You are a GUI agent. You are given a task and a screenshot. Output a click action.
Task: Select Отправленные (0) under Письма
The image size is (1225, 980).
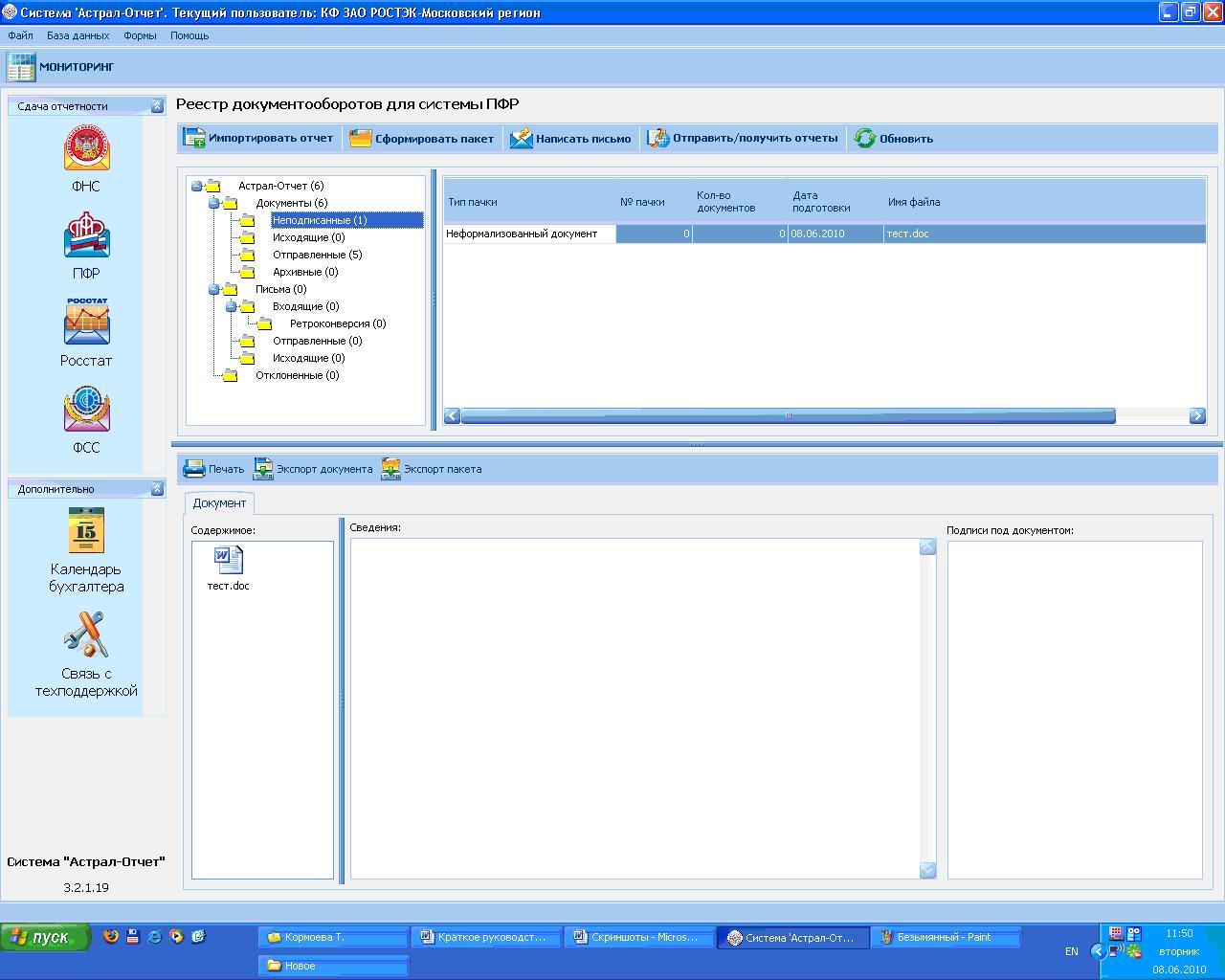(317, 341)
